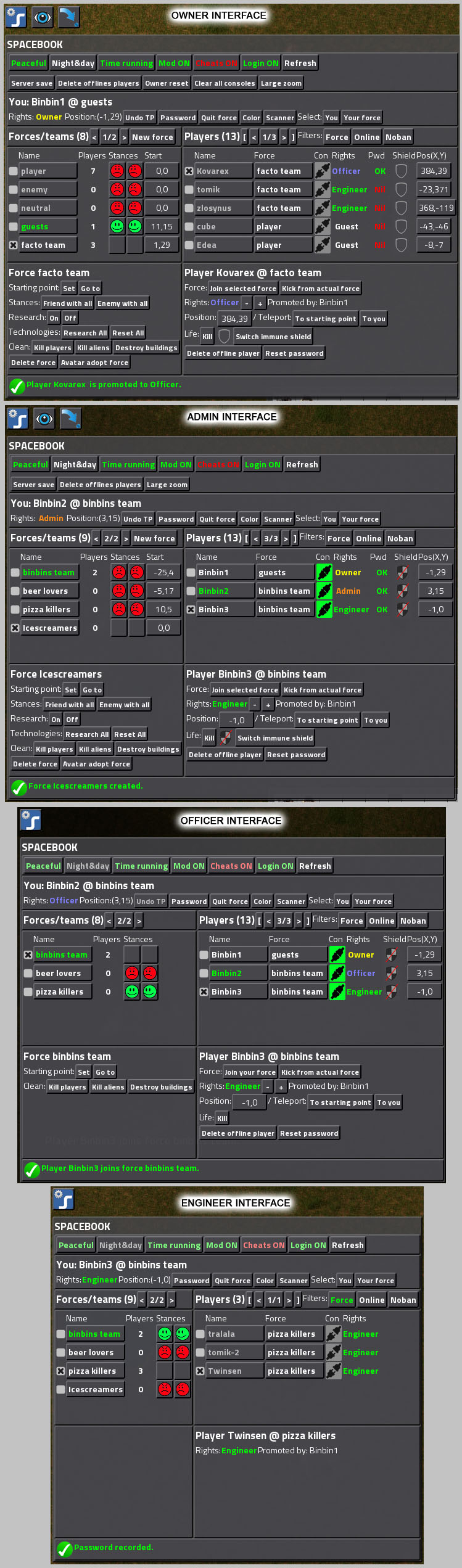
Task: Click Switch immune shield in Kovarex panel
Action: point(273,337)
